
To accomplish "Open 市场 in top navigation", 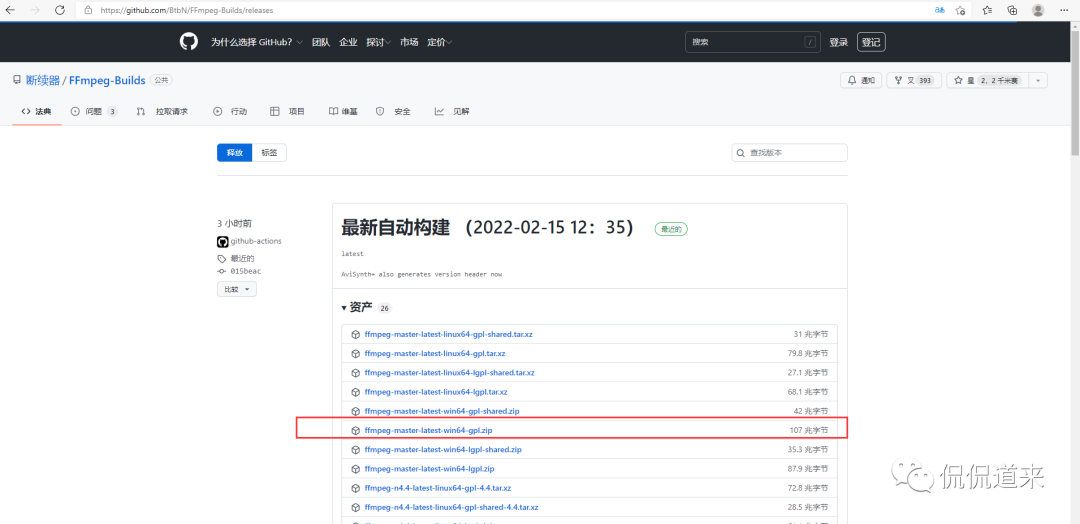I will [x=409, y=42].
